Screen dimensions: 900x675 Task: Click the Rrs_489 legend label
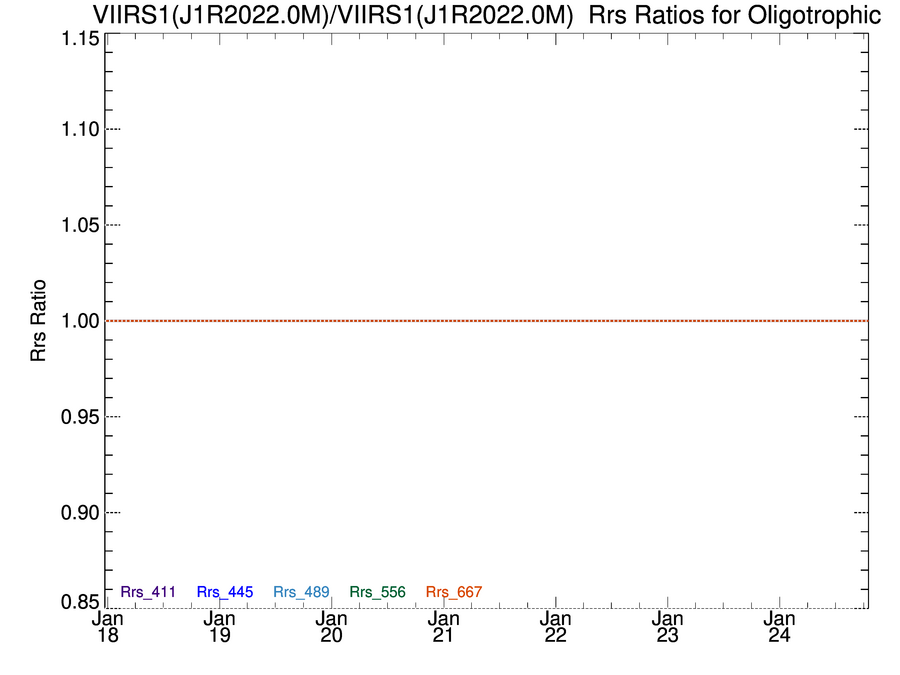(x=301, y=592)
